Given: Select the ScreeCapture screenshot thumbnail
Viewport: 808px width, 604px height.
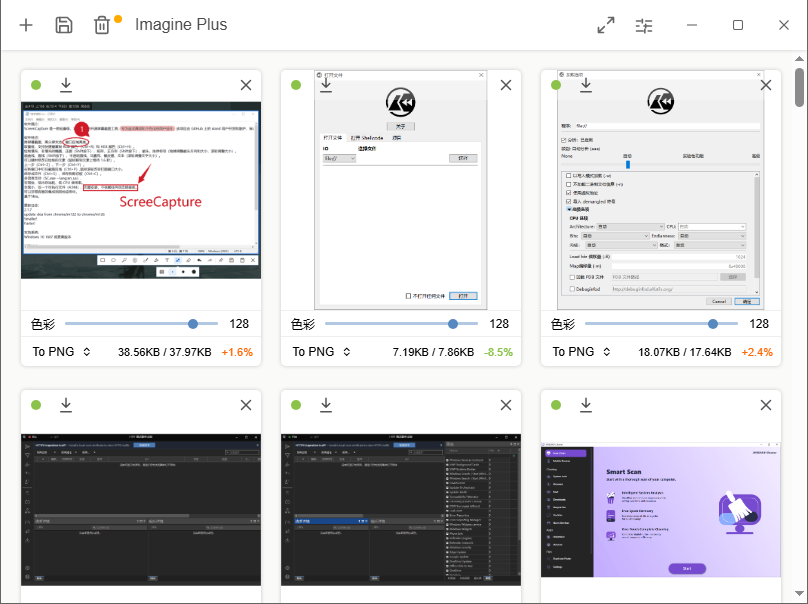Looking at the screenshot, I should click(x=141, y=190).
